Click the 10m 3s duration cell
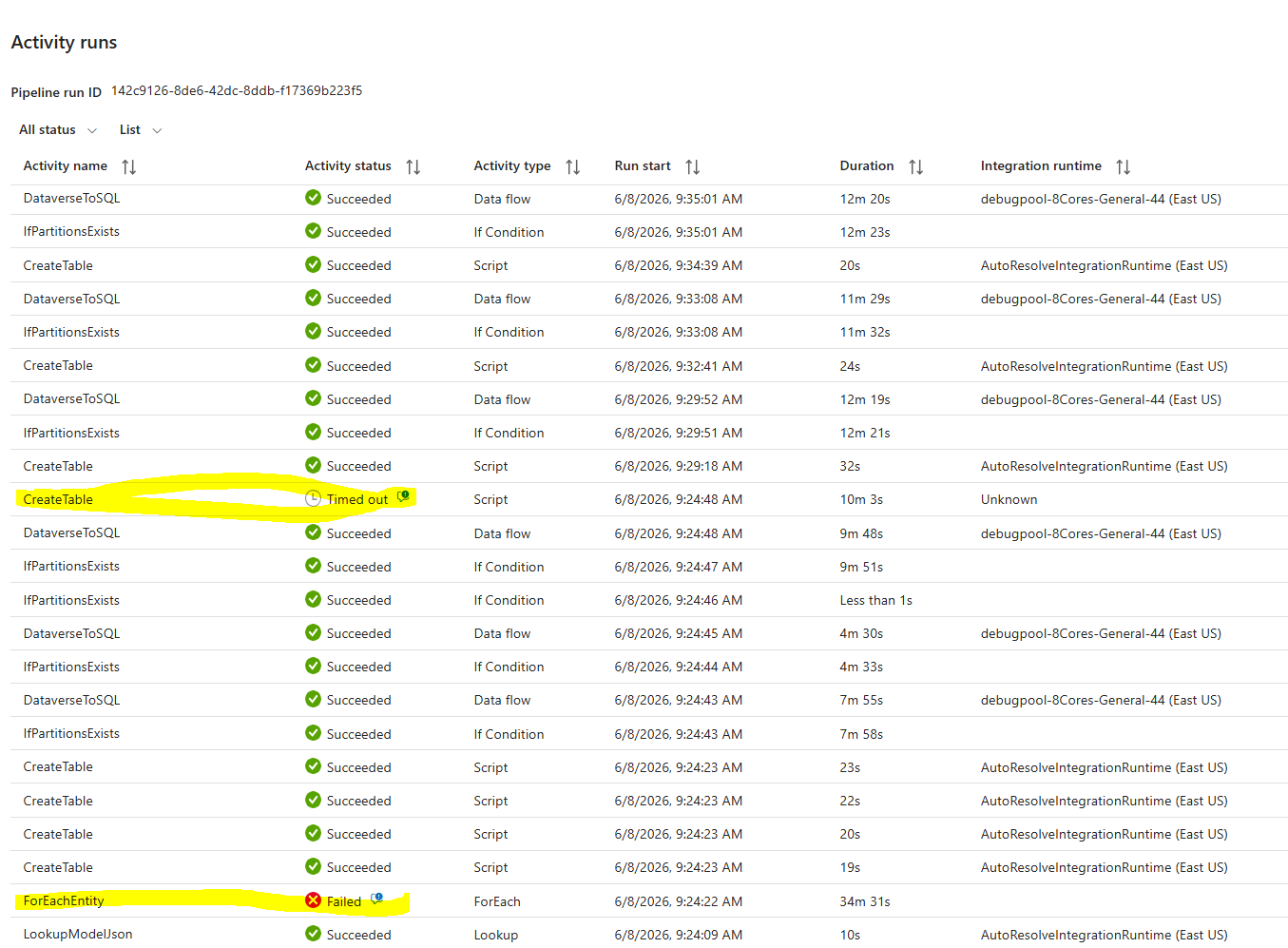This screenshot has height=948, width=1288. pos(861,499)
